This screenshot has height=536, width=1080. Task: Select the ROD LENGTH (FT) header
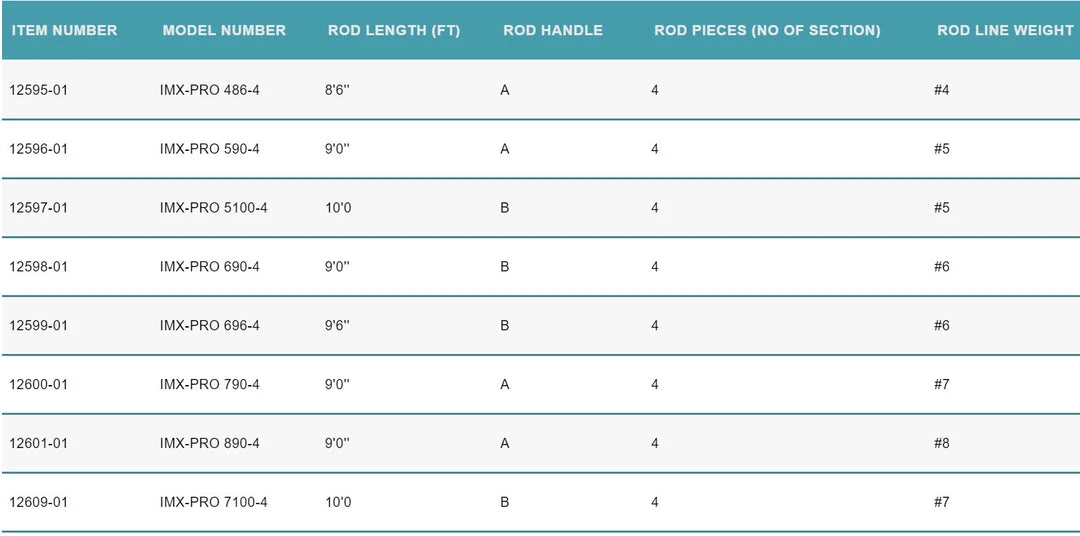point(394,30)
